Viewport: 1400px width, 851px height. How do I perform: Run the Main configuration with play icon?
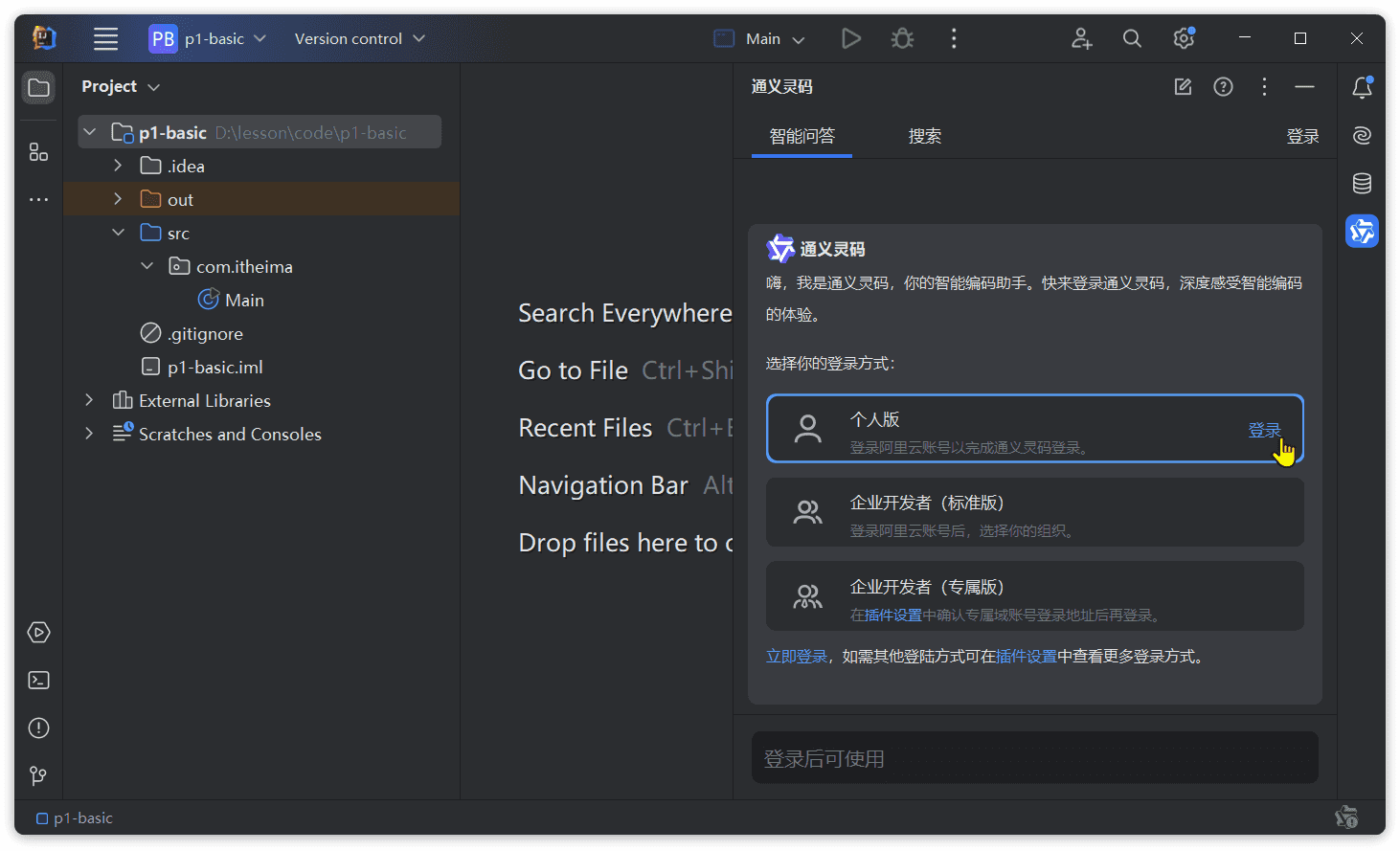pos(850,38)
